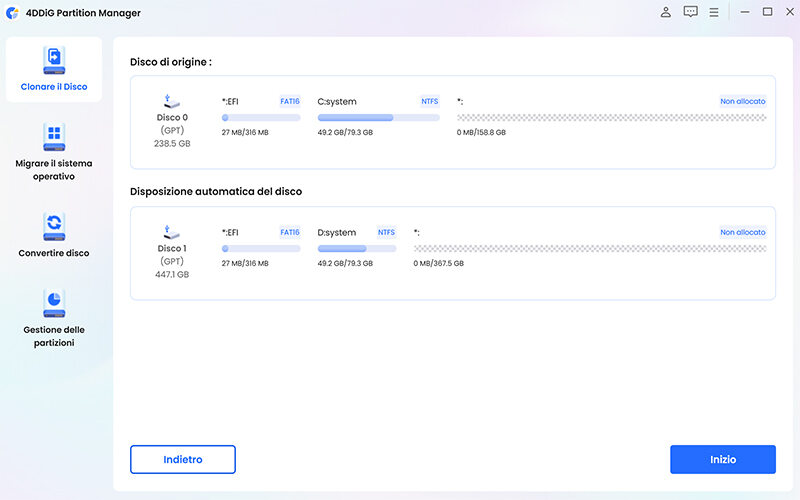This screenshot has height=500, width=800.
Task: Click the 4DDiG app logo
Action: (13, 13)
